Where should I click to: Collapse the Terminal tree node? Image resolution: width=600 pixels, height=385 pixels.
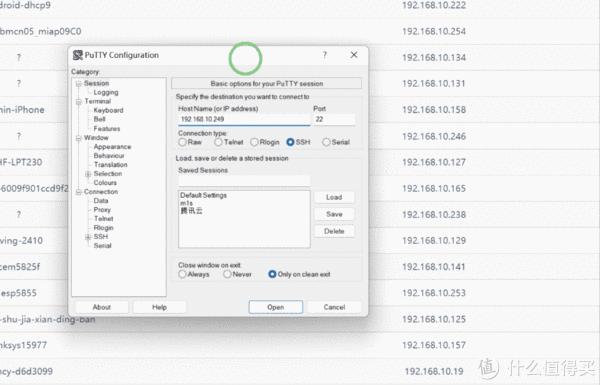coord(78,101)
